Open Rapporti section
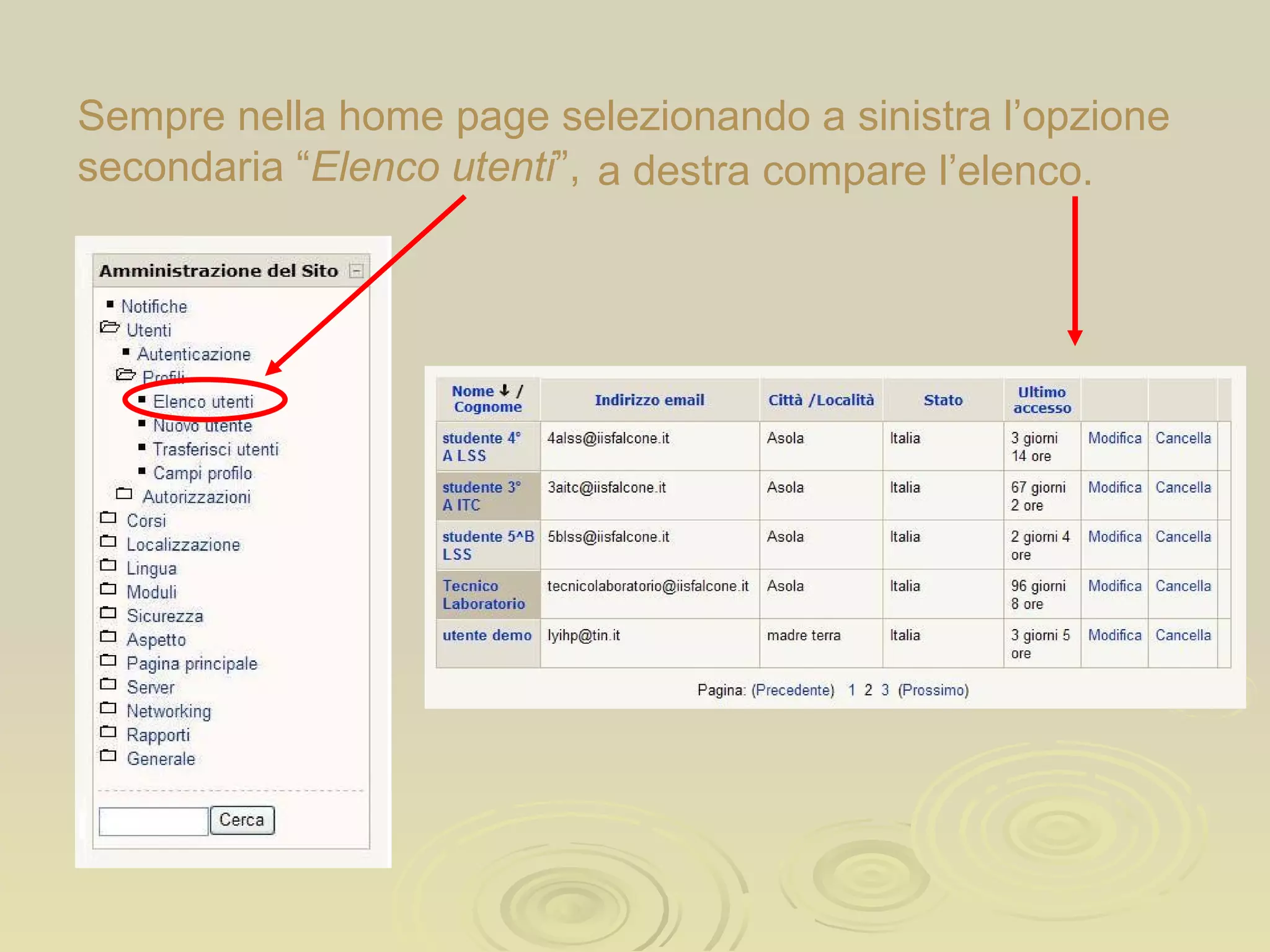This screenshot has width=1270, height=952. pyautogui.click(x=158, y=735)
